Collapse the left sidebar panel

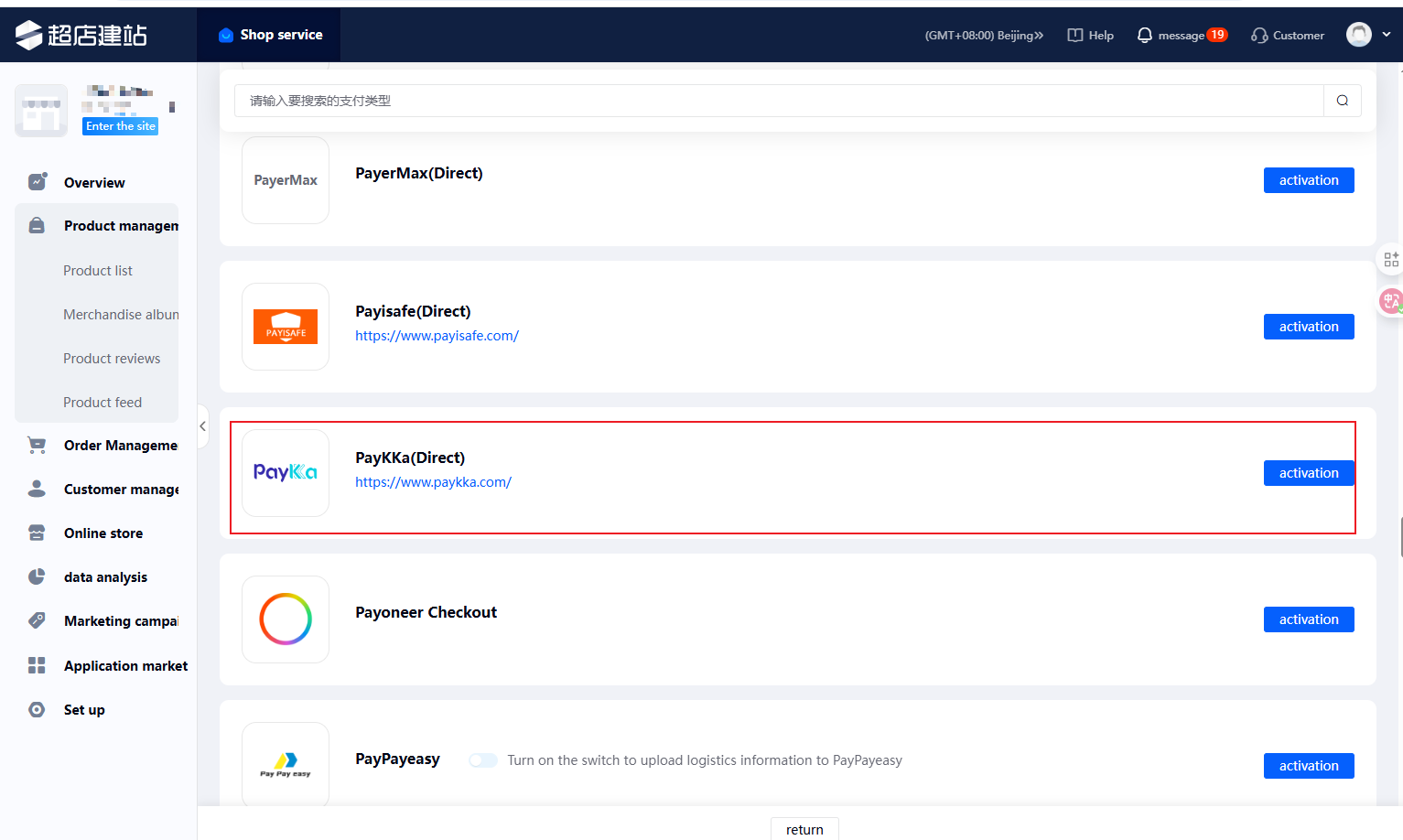pyautogui.click(x=202, y=426)
